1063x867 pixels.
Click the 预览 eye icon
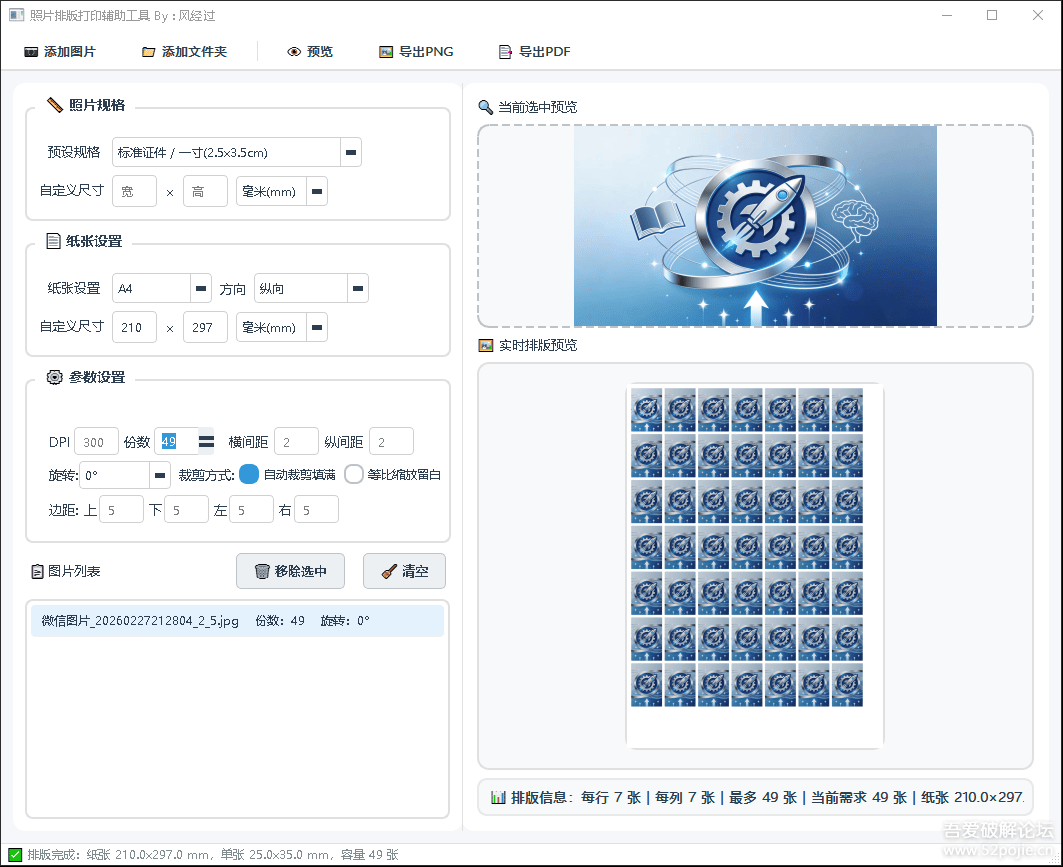tap(294, 52)
